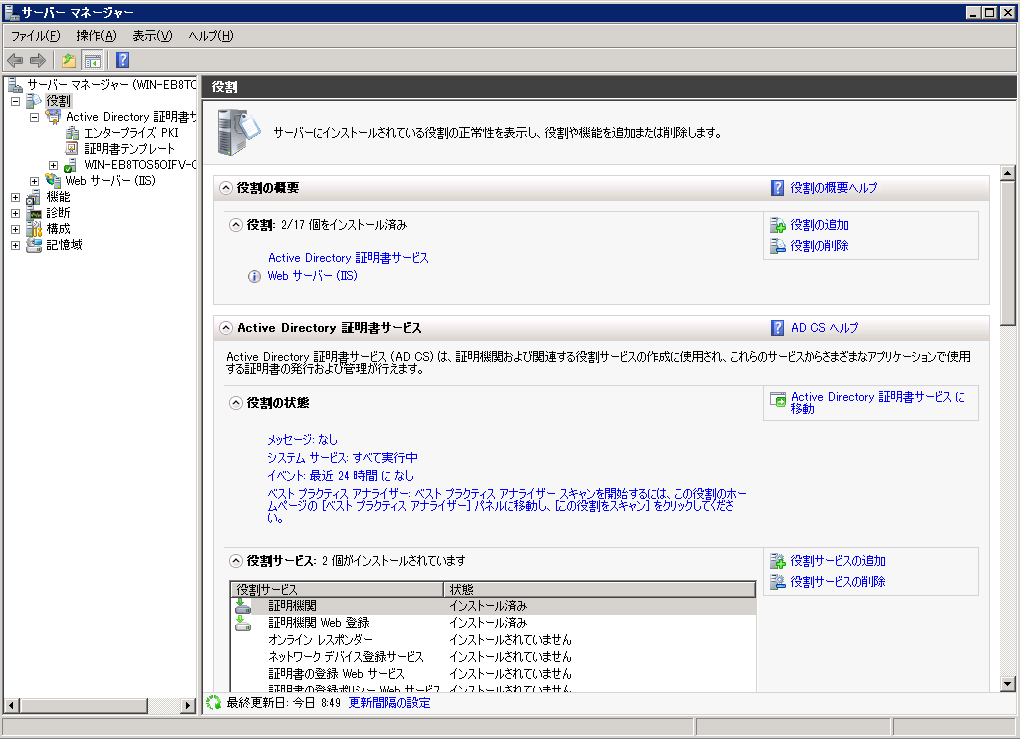1020x739 pixels.
Task: Expand the Web サーバー (IIS) tree node
Action: point(34,181)
